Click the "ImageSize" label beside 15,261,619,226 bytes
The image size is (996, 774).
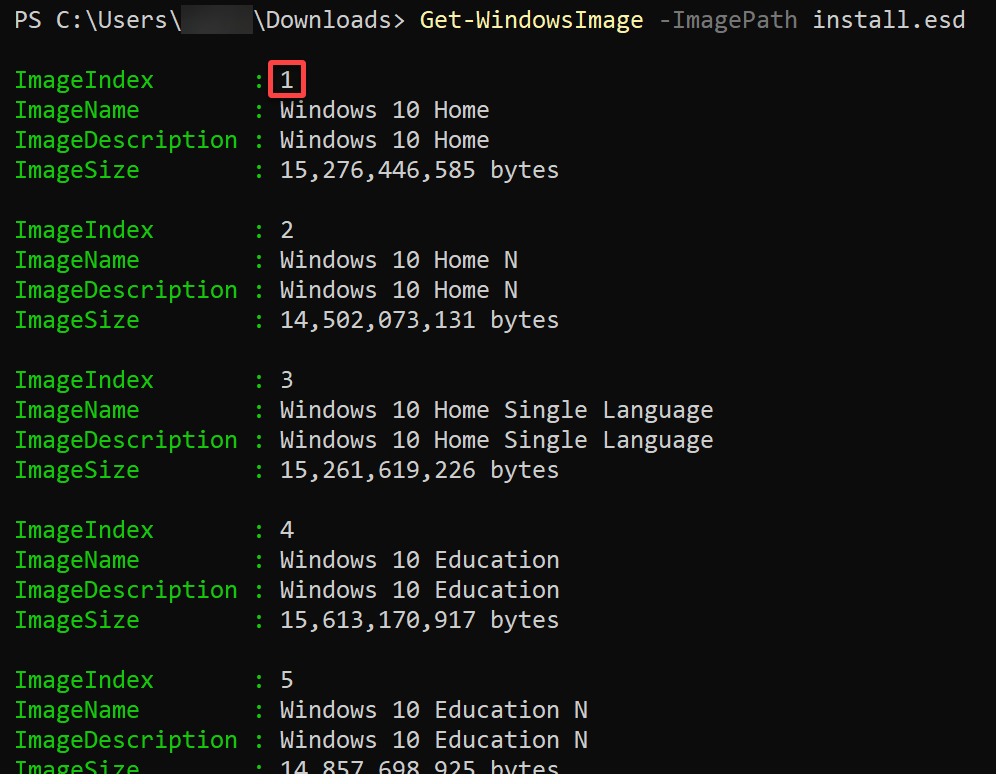[77, 470]
